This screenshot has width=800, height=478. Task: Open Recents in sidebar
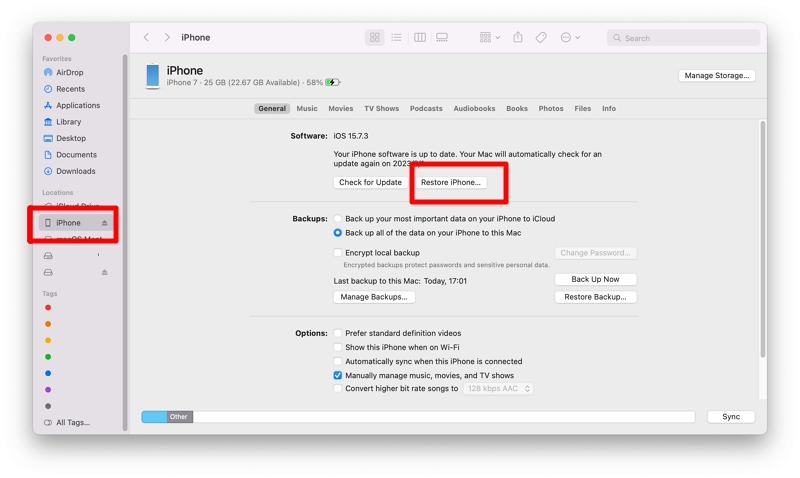70,89
